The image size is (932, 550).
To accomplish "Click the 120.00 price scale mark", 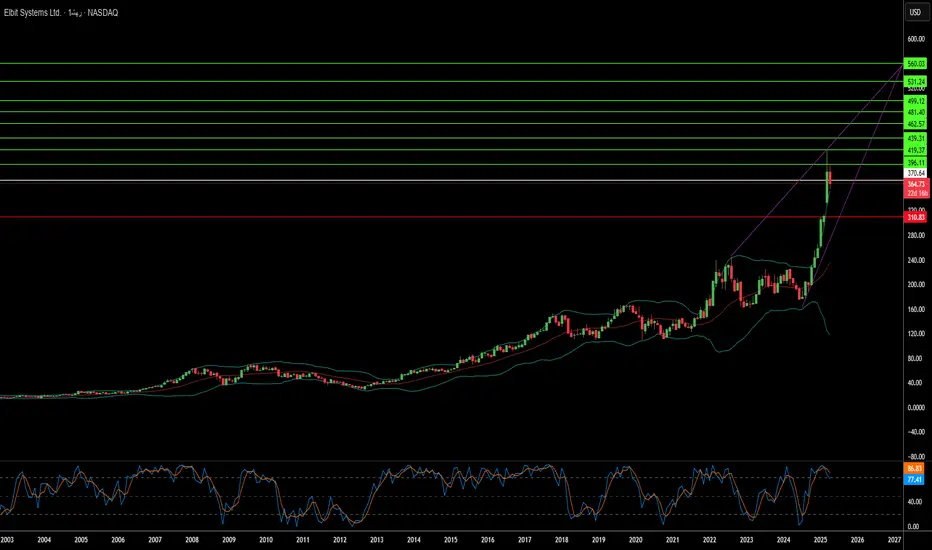I will click(x=916, y=334).
